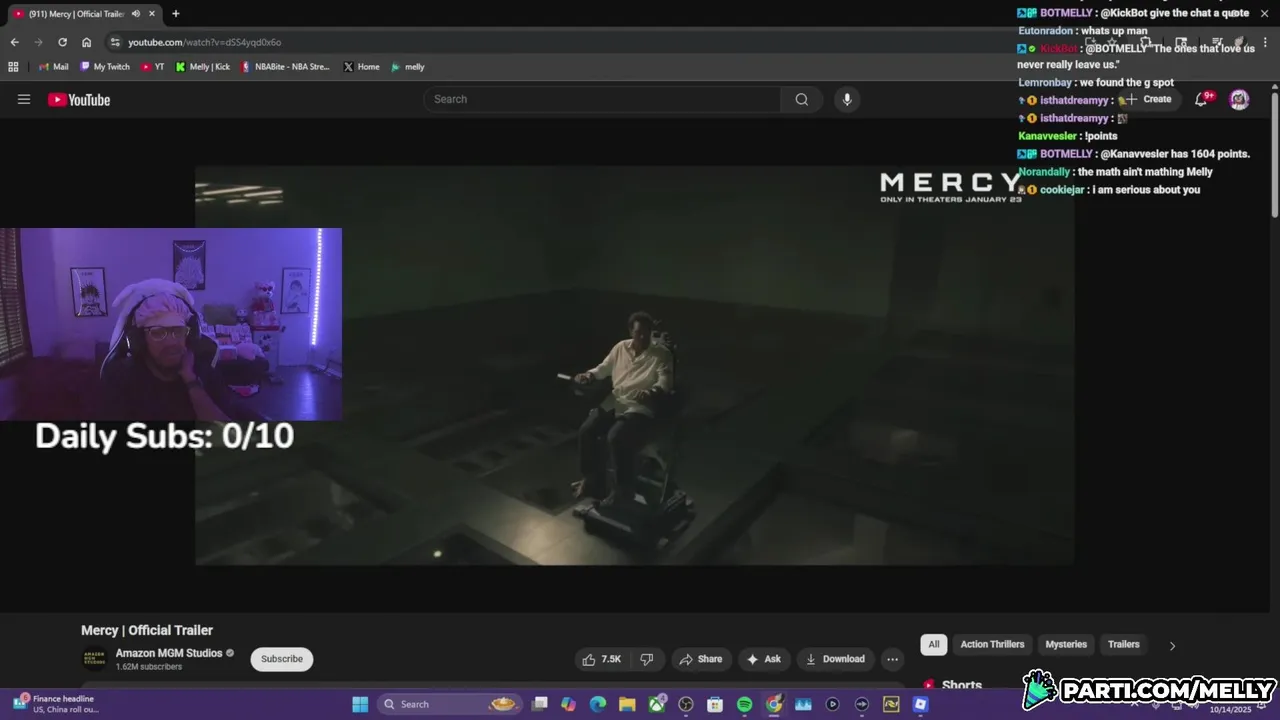The height and width of the screenshot is (720, 1280).
Task: Open Spotify from the taskbar
Action: click(744, 704)
